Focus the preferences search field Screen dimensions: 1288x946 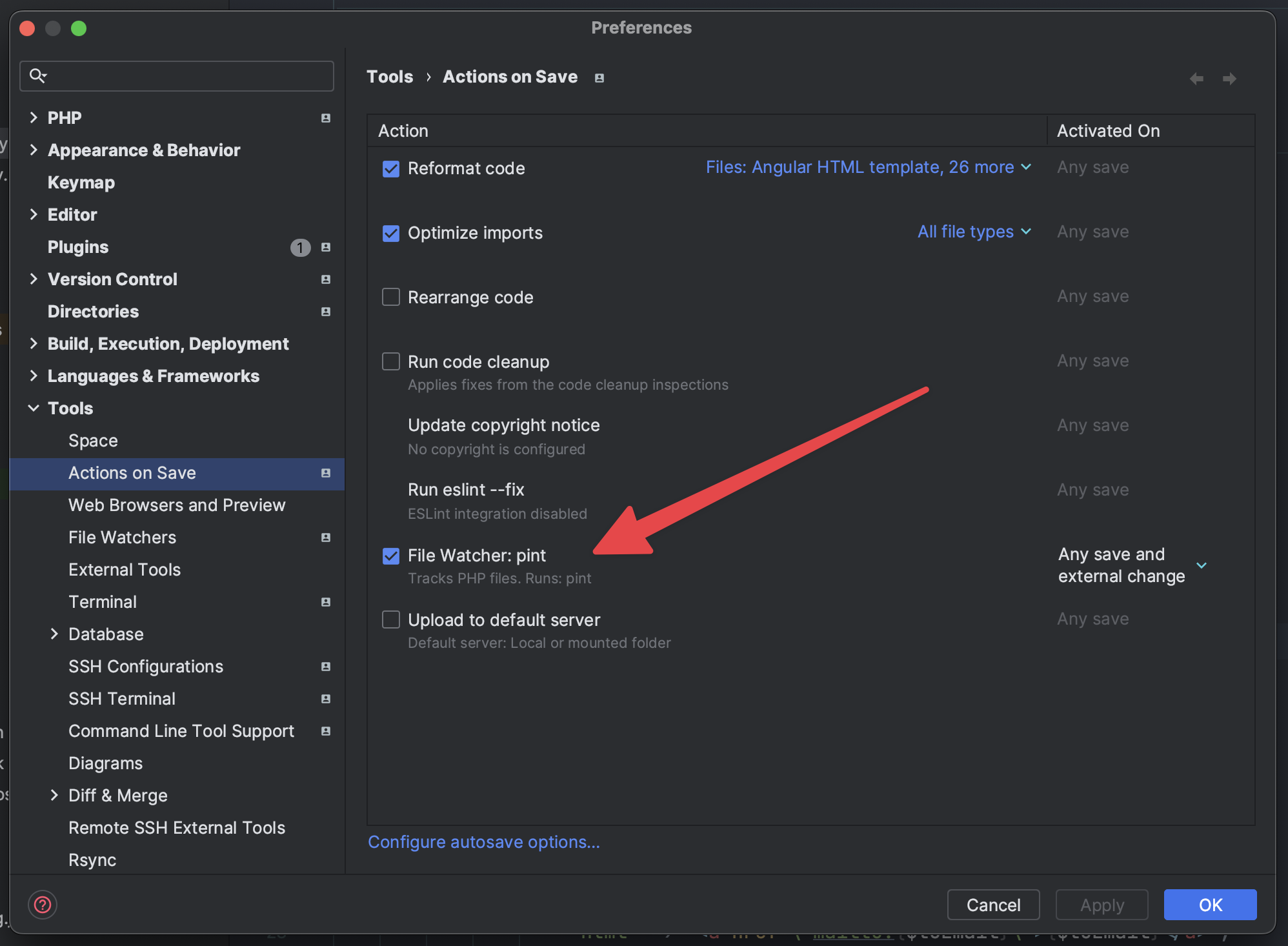pos(187,76)
